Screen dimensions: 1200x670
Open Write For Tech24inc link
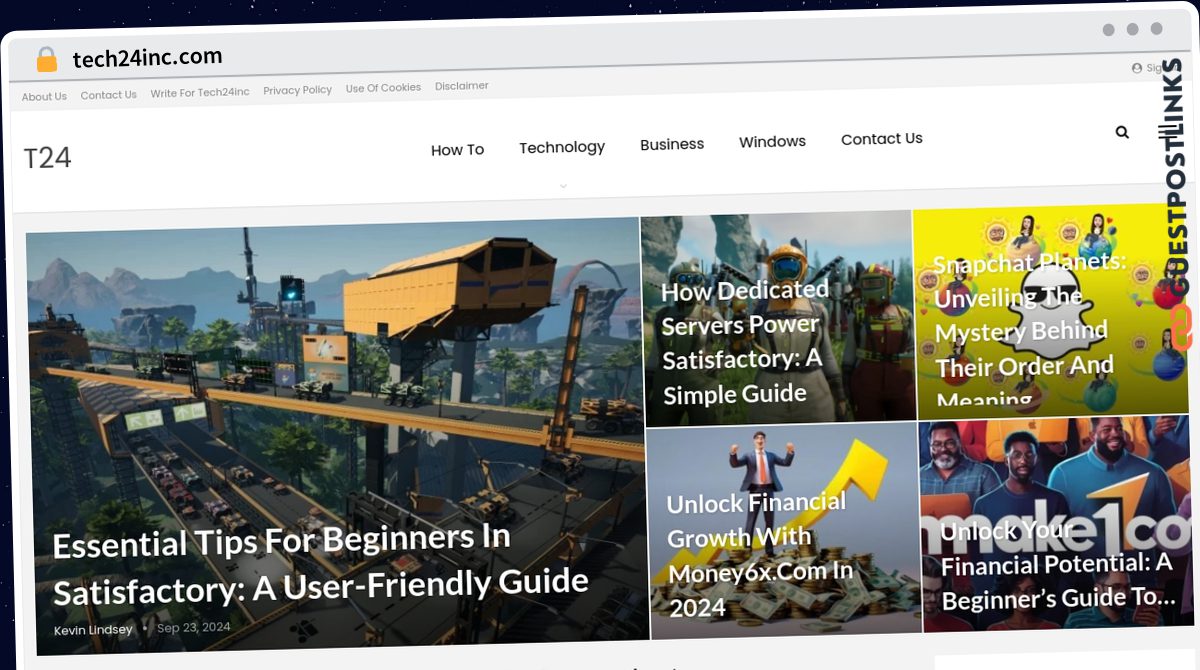pyautogui.click(x=200, y=93)
